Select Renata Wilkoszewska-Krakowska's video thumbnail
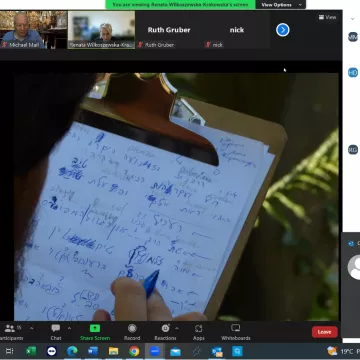The image size is (360, 360). [101, 30]
